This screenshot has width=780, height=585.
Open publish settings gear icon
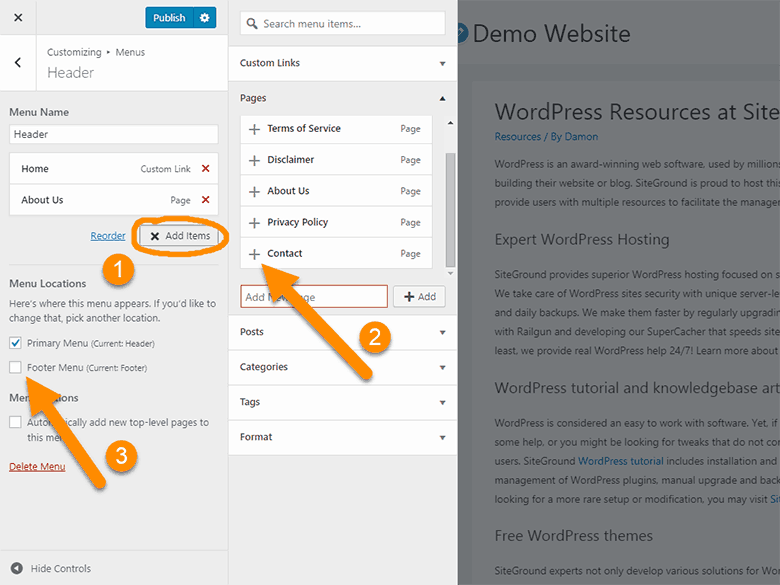[x=204, y=17]
